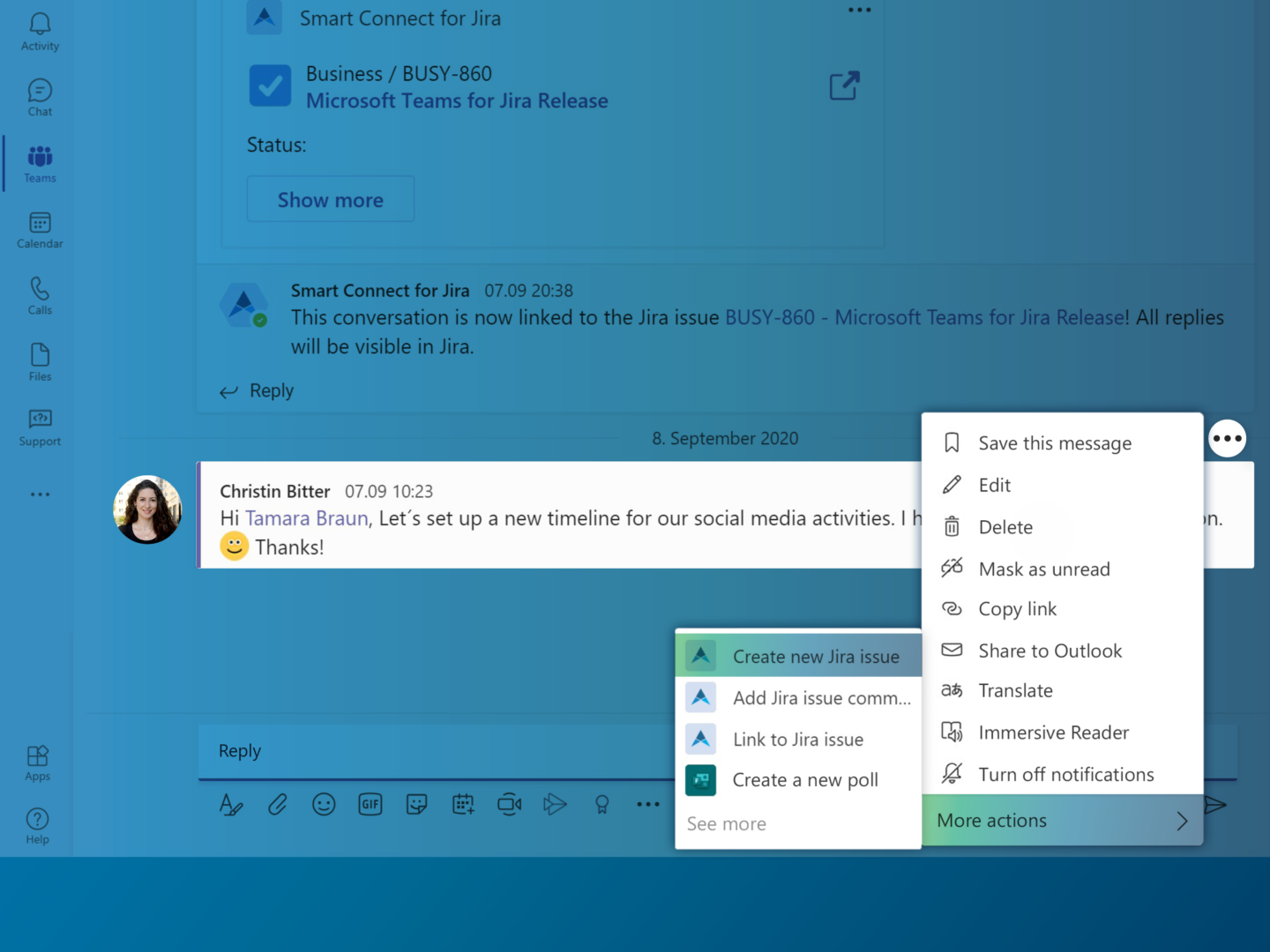
Task: Select Create a new poll
Action: click(798, 780)
